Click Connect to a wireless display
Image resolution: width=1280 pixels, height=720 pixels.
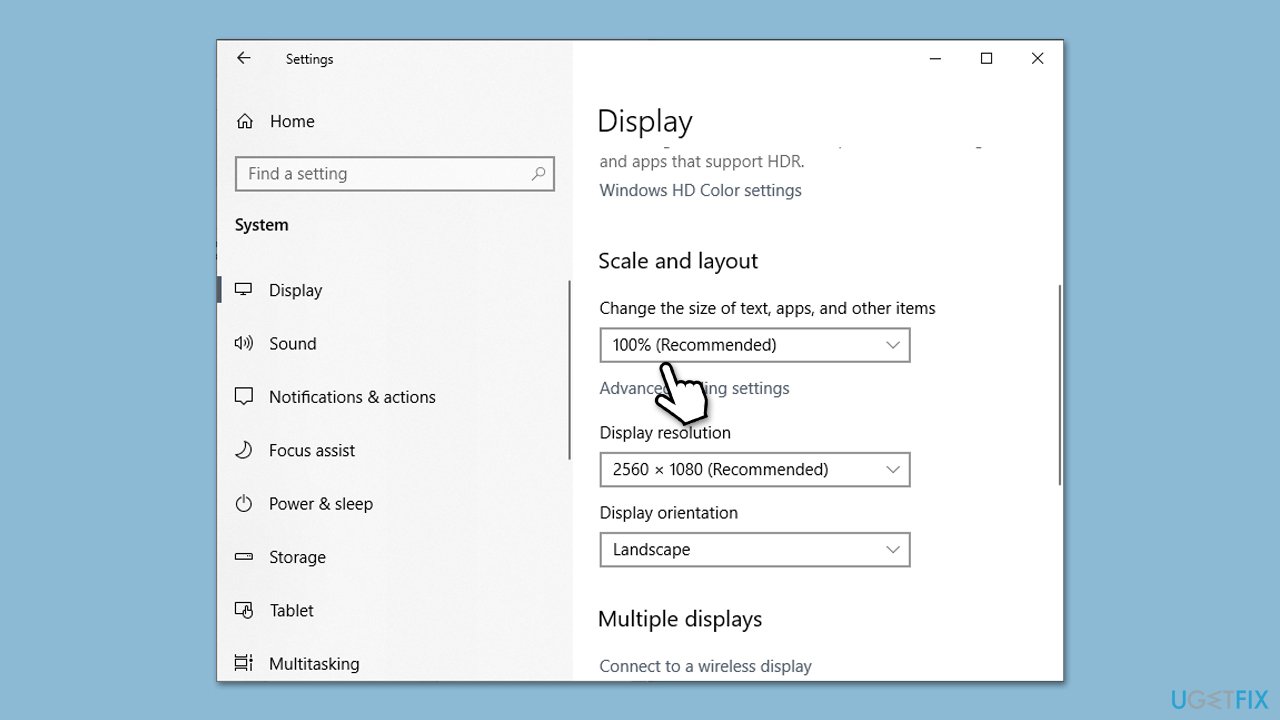[x=705, y=666]
